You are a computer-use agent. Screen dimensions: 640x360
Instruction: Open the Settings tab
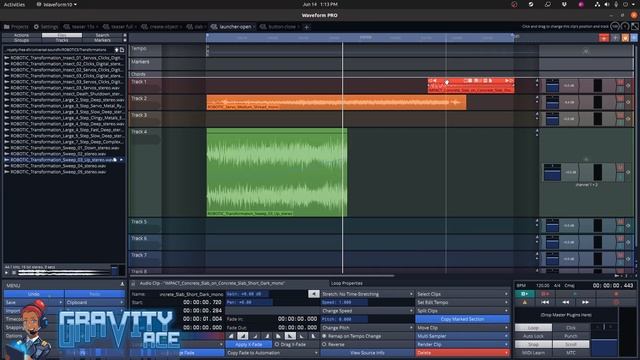coord(46,27)
